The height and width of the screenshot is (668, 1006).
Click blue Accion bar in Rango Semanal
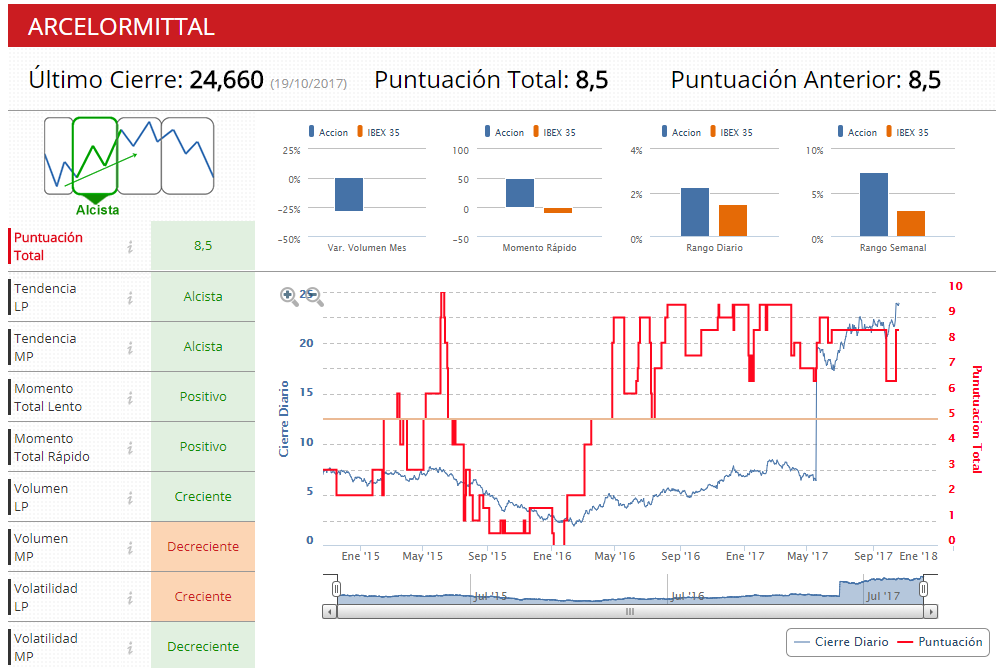874,205
